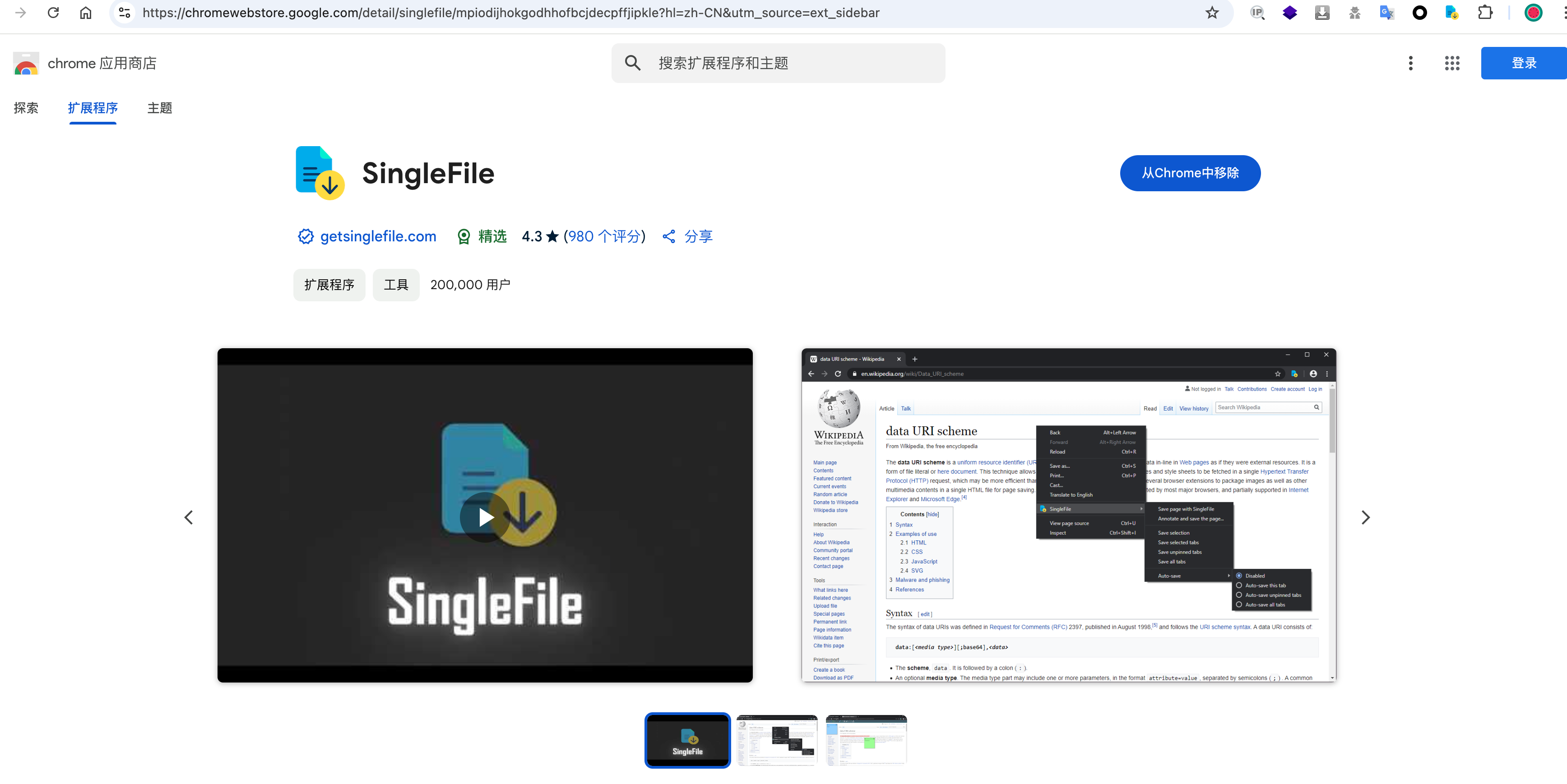1567x784 pixels.
Task: Click the 精选 featured badge
Action: coord(482,237)
